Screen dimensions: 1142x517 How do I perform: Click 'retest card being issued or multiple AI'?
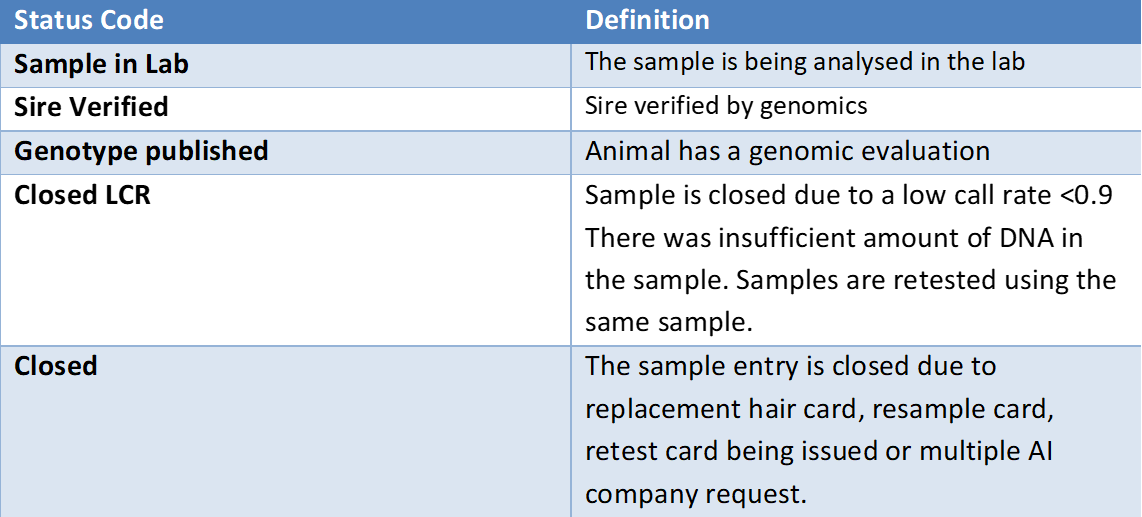click(x=821, y=451)
